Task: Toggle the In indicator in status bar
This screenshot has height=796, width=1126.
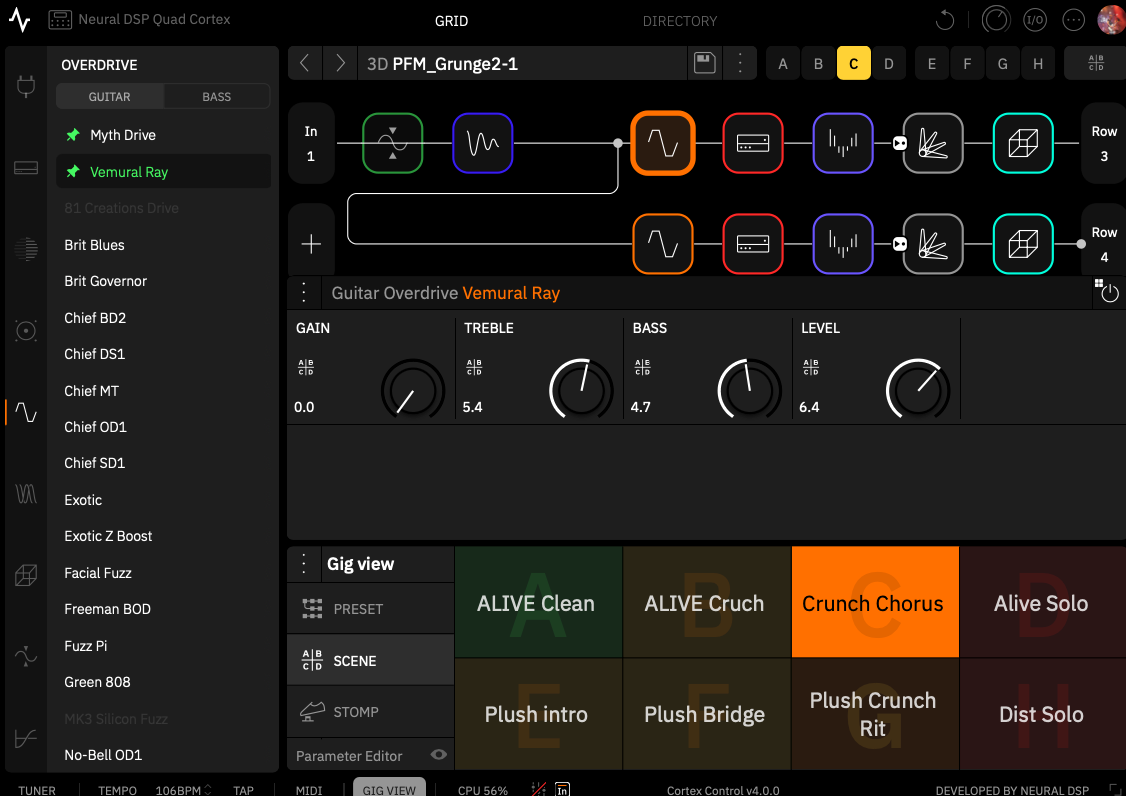Action: coord(562,790)
